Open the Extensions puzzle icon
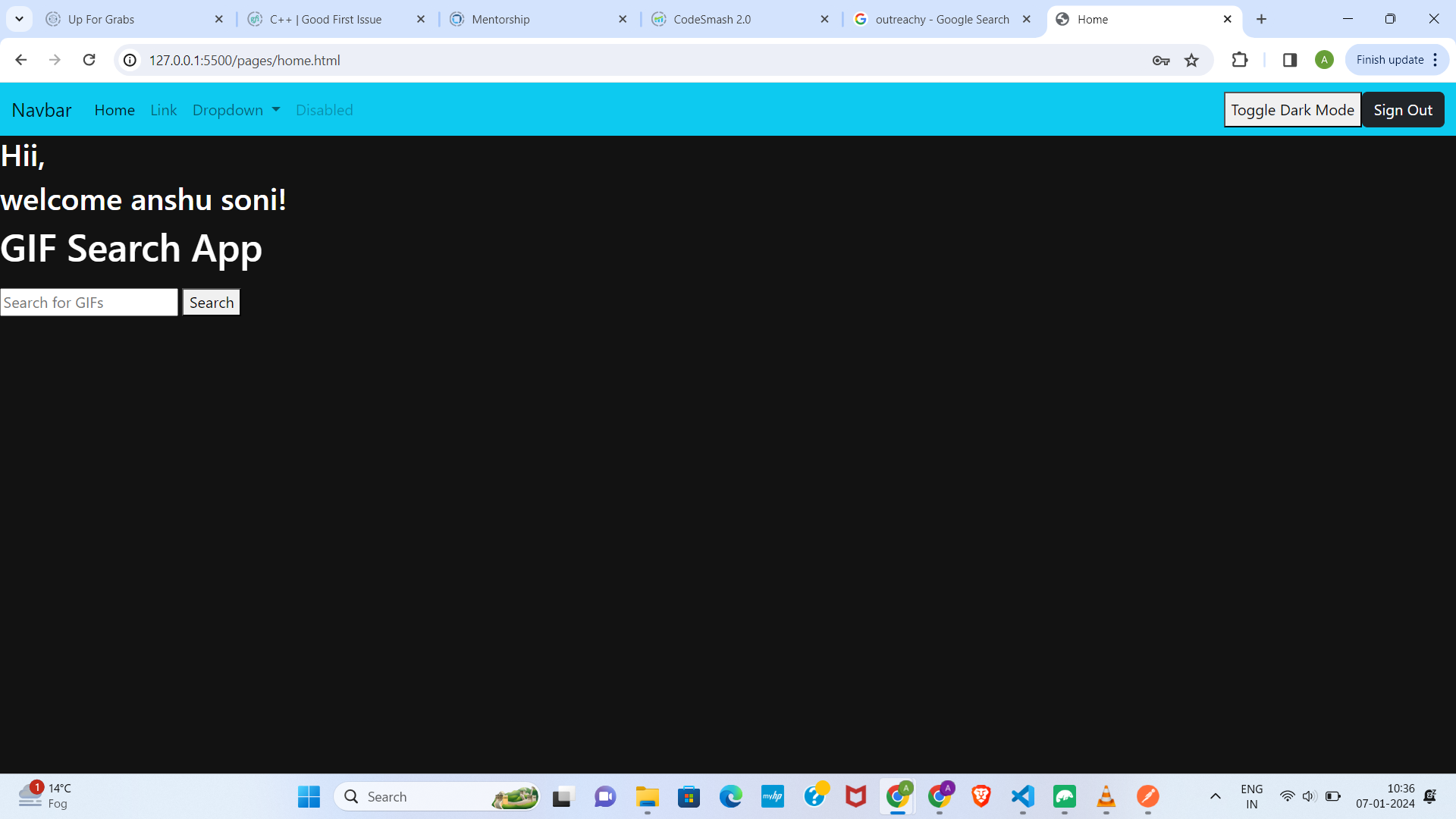This screenshot has width=1456, height=819. point(1240,60)
